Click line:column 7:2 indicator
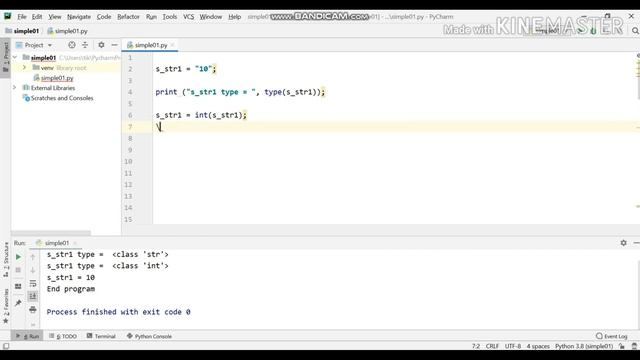Image resolution: width=640 pixels, height=360 pixels. pyautogui.click(x=476, y=346)
